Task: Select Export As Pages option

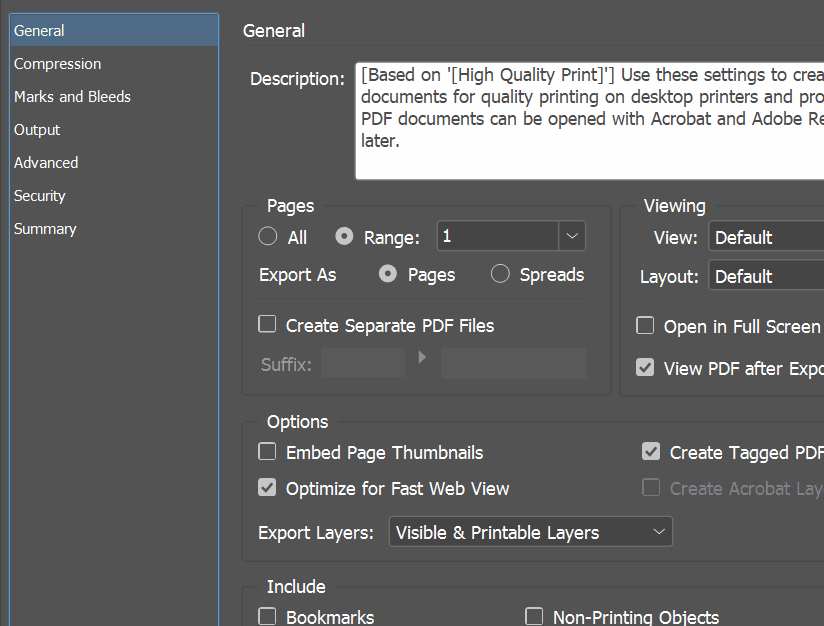Action: pos(388,274)
